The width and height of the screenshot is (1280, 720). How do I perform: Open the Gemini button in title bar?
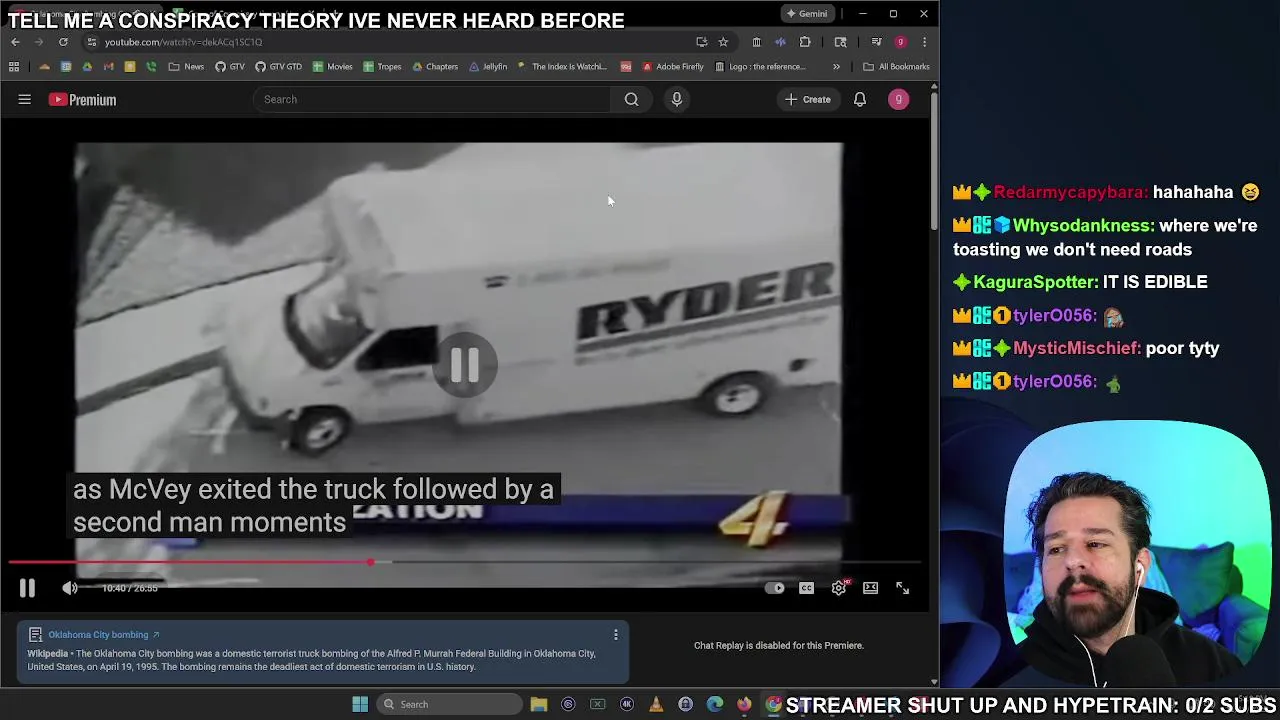[807, 13]
